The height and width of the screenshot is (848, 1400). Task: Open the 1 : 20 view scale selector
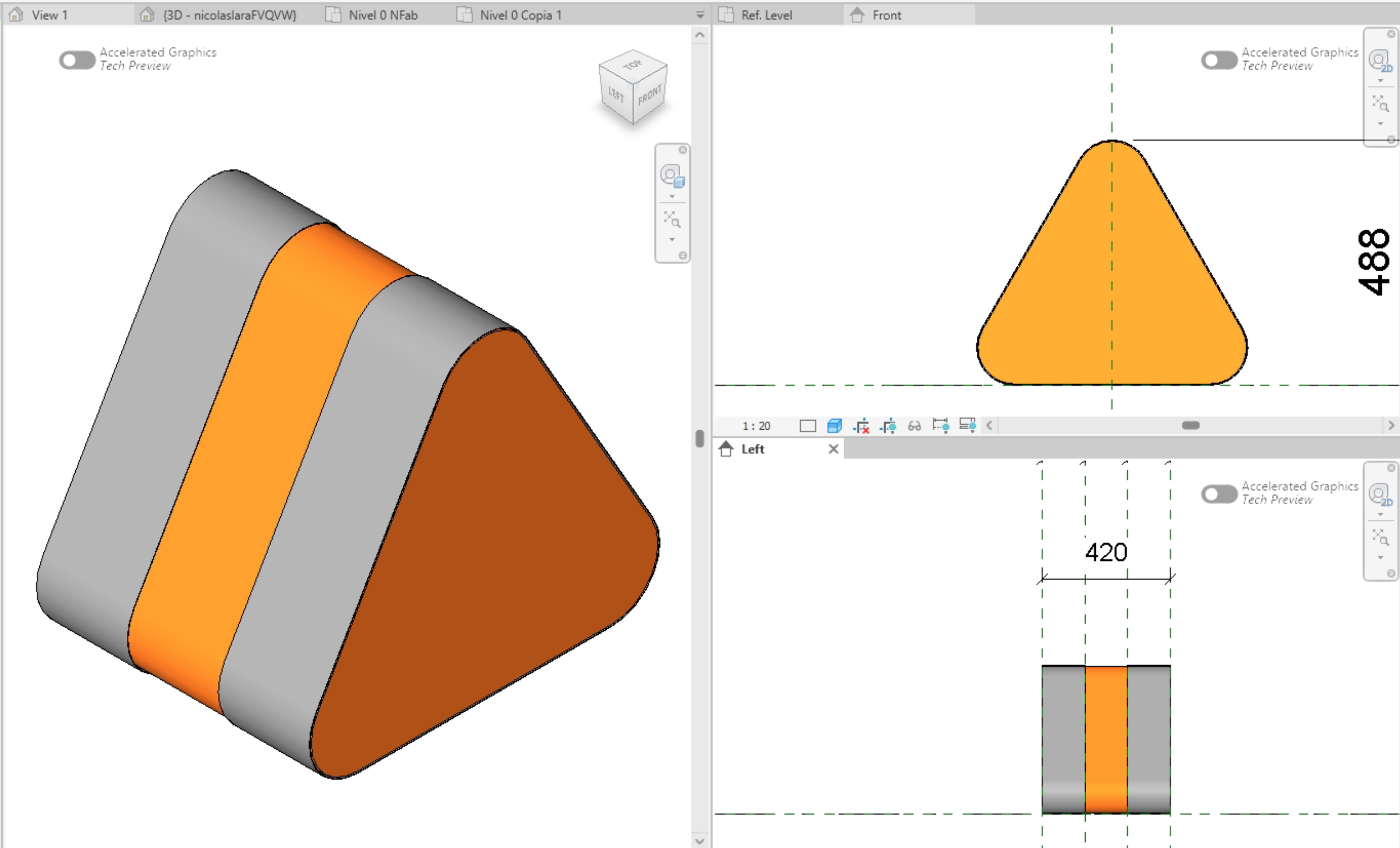tap(756, 426)
